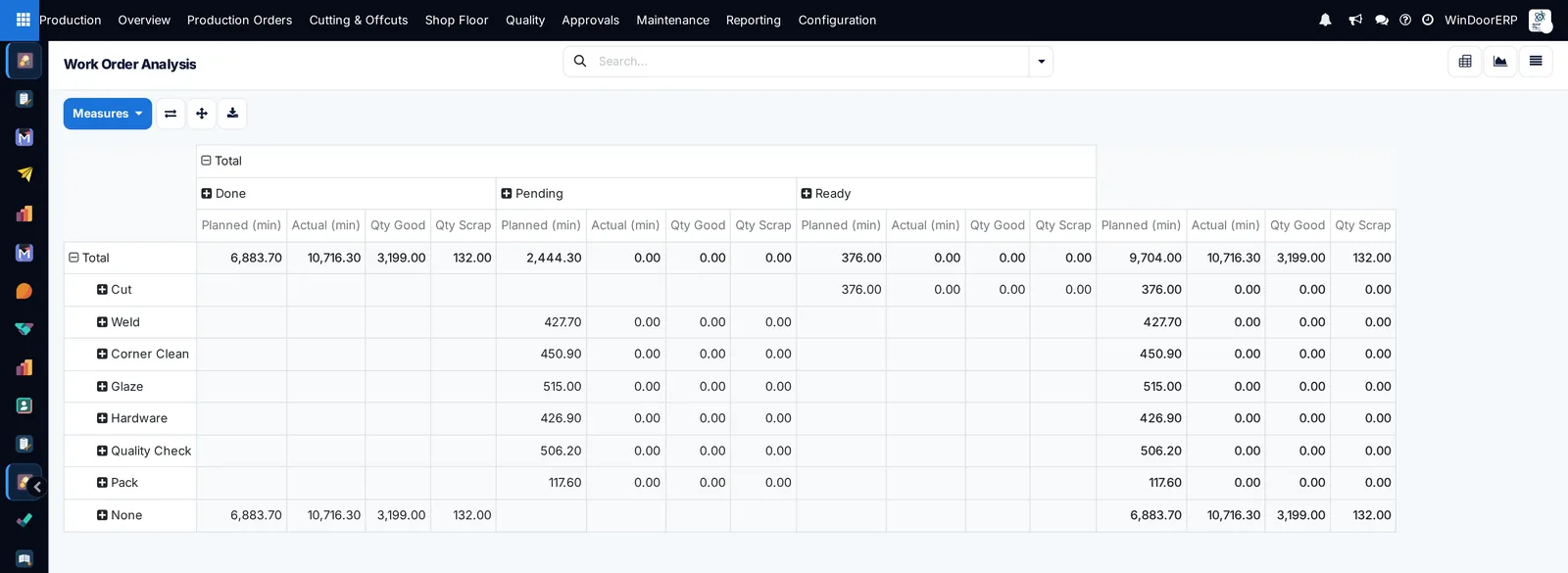Open the megaphone announcements icon
The width and height of the screenshot is (1568, 573).
tap(1355, 20)
